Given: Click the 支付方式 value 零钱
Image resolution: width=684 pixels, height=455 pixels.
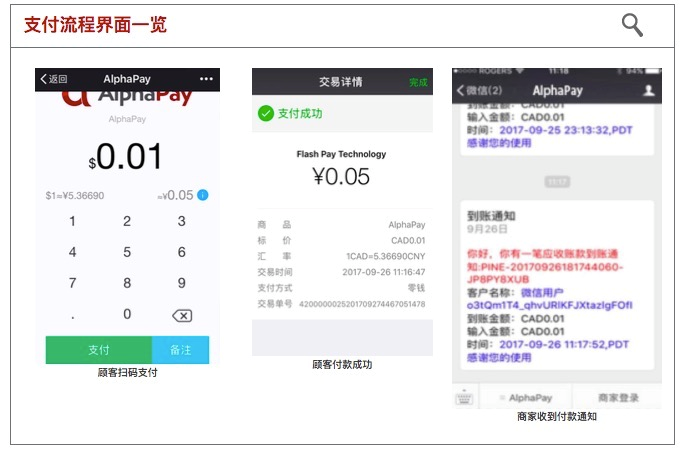Looking at the screenshot, I should click(x=416, y=287).
